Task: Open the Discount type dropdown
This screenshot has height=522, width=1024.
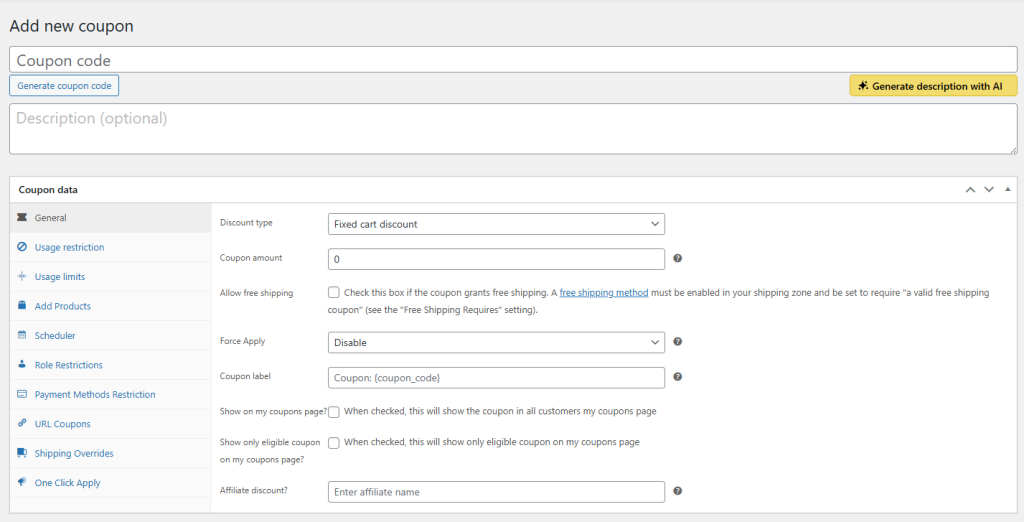Action: pyautogui.click(x=496, y=224)
